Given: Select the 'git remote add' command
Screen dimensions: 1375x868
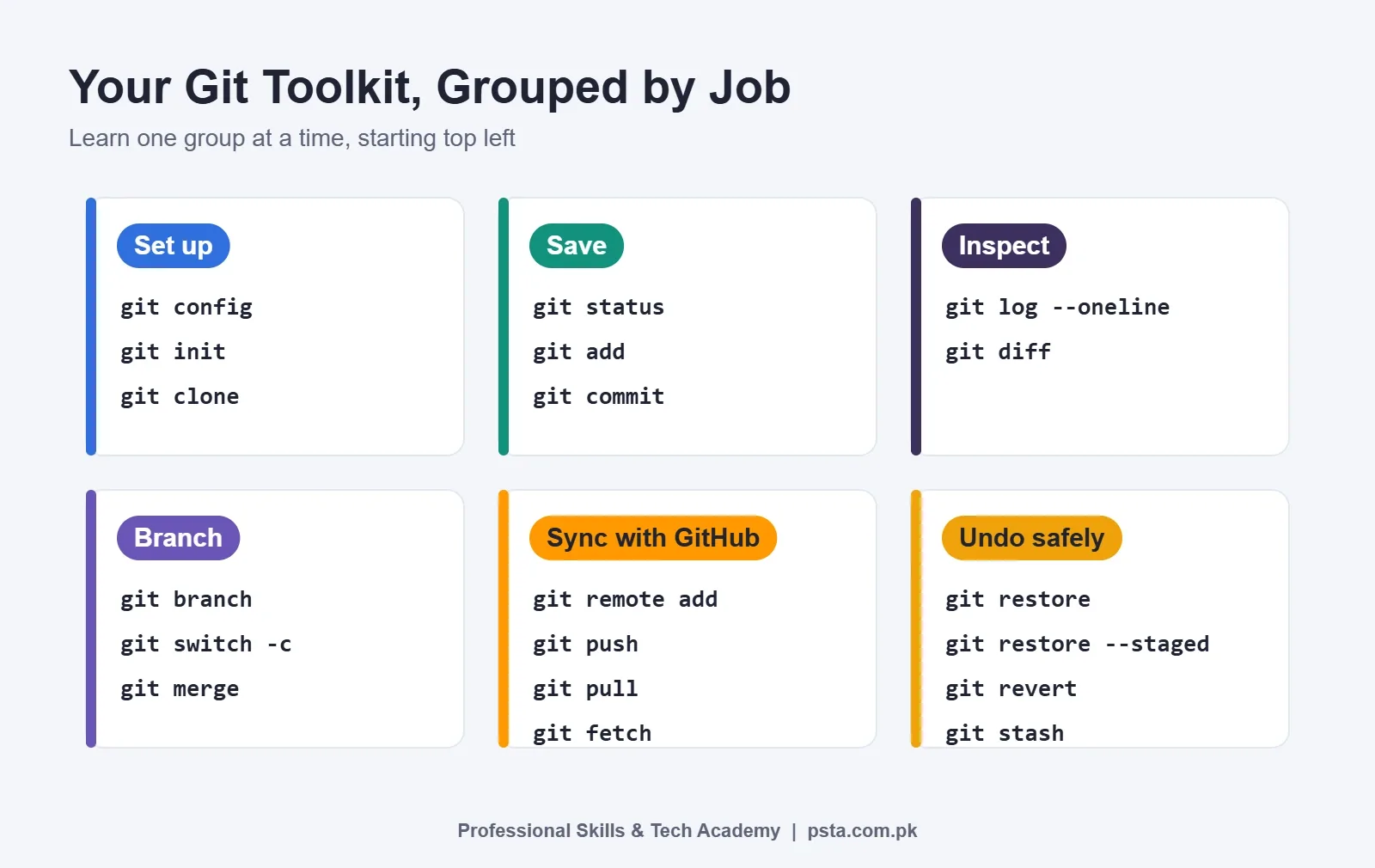Looking at the screenshot, I should tap(625, 600).
